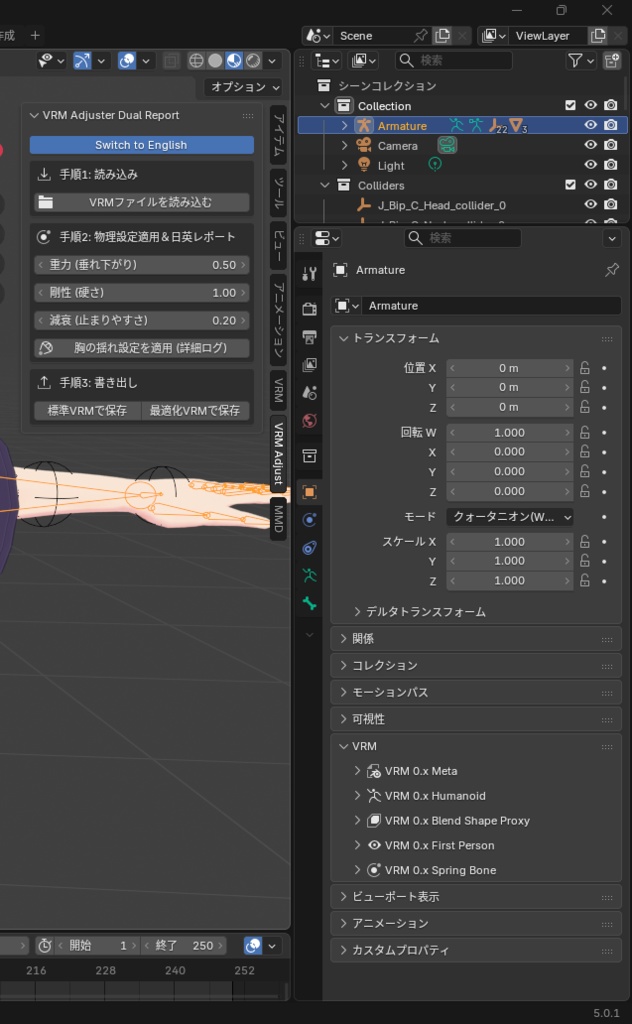Hide J_Bip_C_Head_collider_0 in the viewport
The image size is (632, 1024).
pyautogui.click(x=590, y=204)
